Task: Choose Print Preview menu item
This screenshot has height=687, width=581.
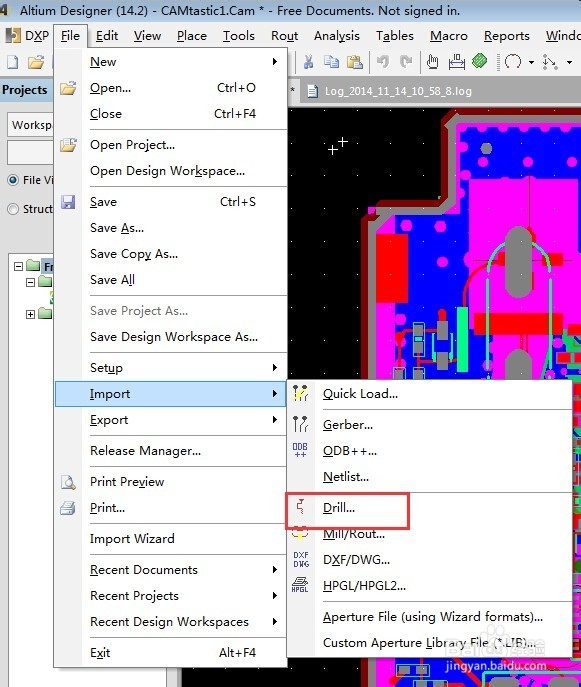Action: 171,482
